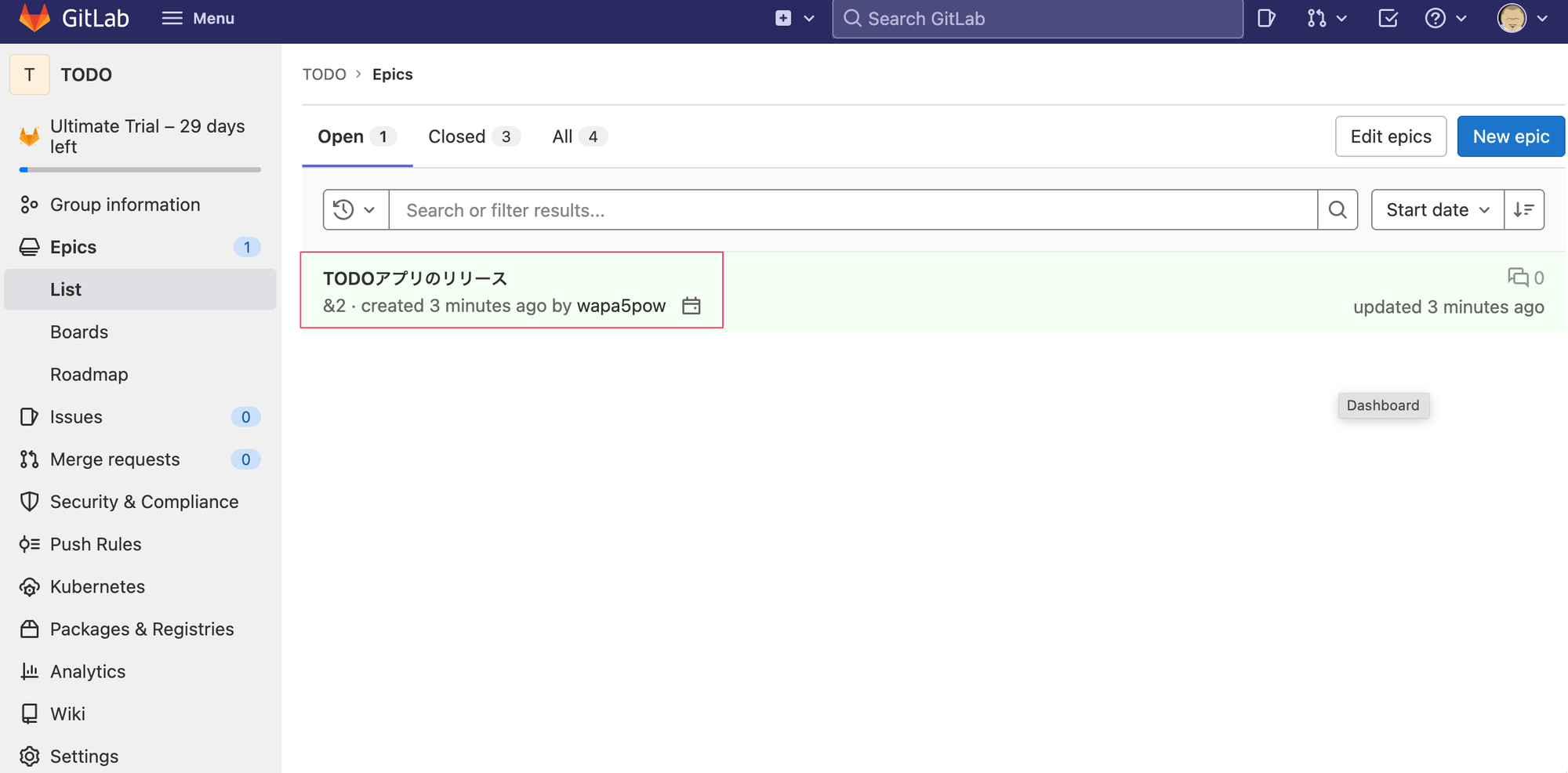Open the user avatar profile menu

[x=1522, y=18]
